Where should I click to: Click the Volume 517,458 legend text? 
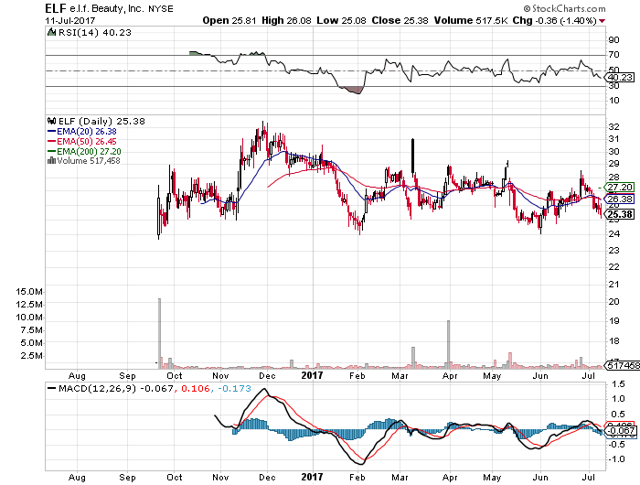(x=89, y=161)
